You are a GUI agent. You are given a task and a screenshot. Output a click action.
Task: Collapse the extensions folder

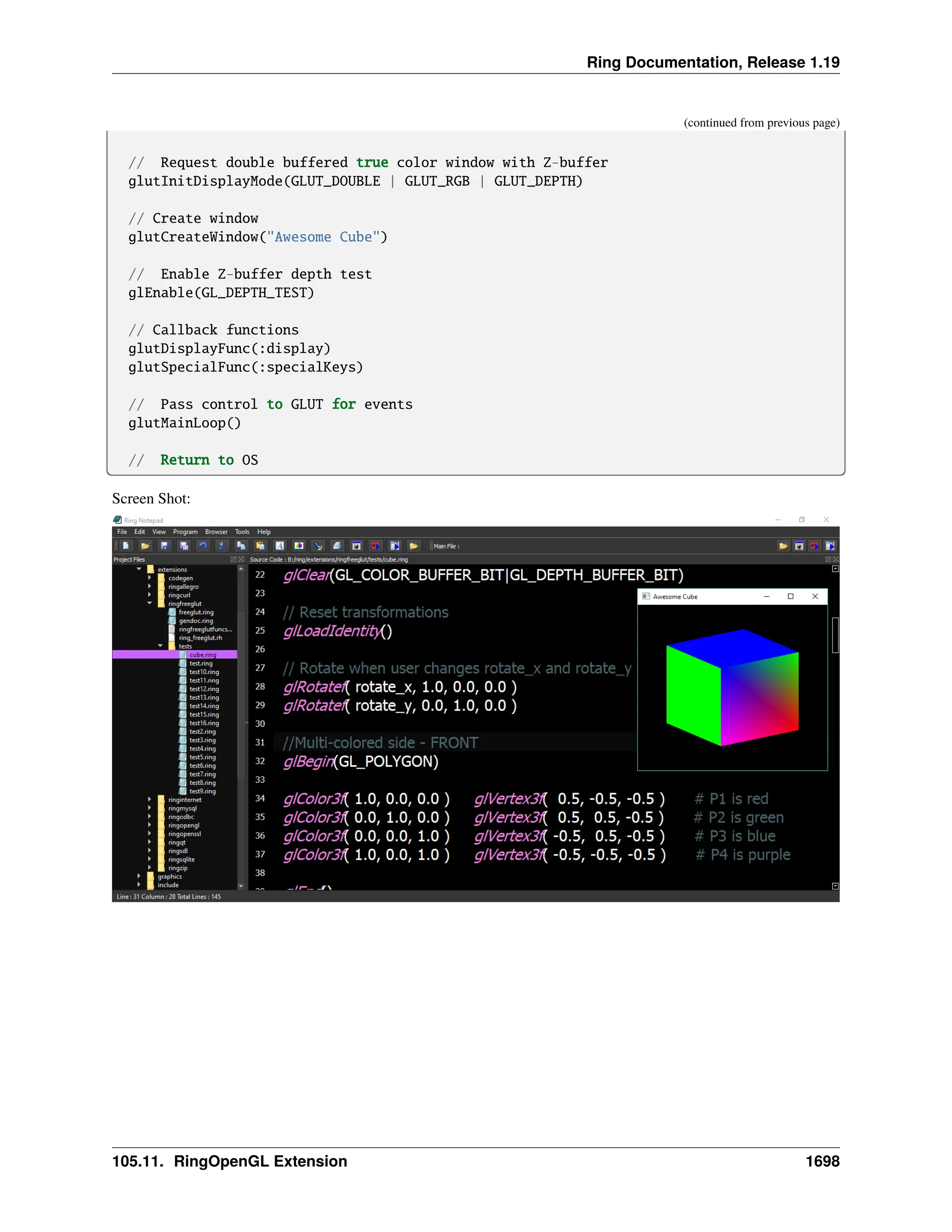click(139, 569)
